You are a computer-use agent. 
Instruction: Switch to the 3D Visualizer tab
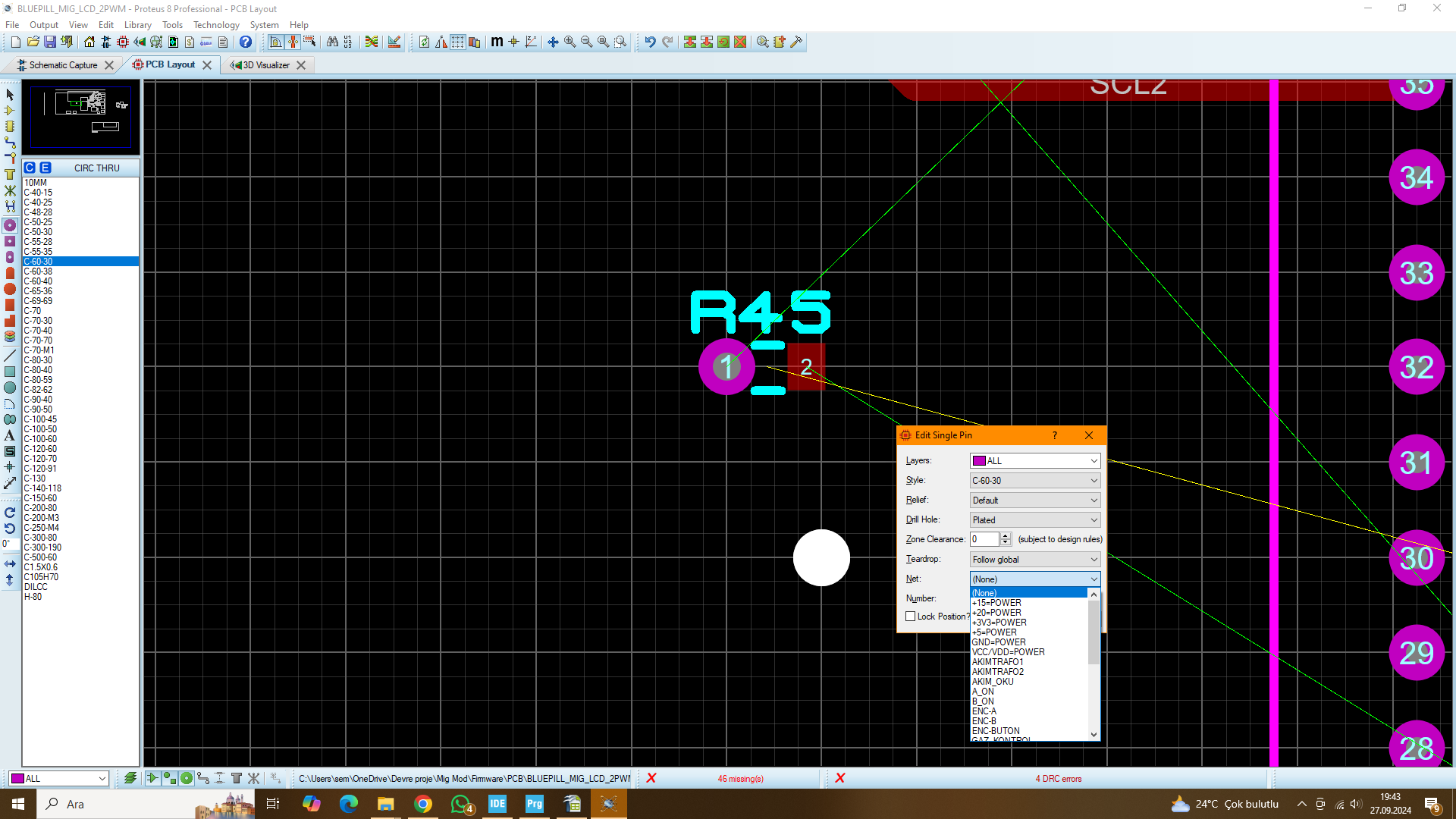pos(266,65)
